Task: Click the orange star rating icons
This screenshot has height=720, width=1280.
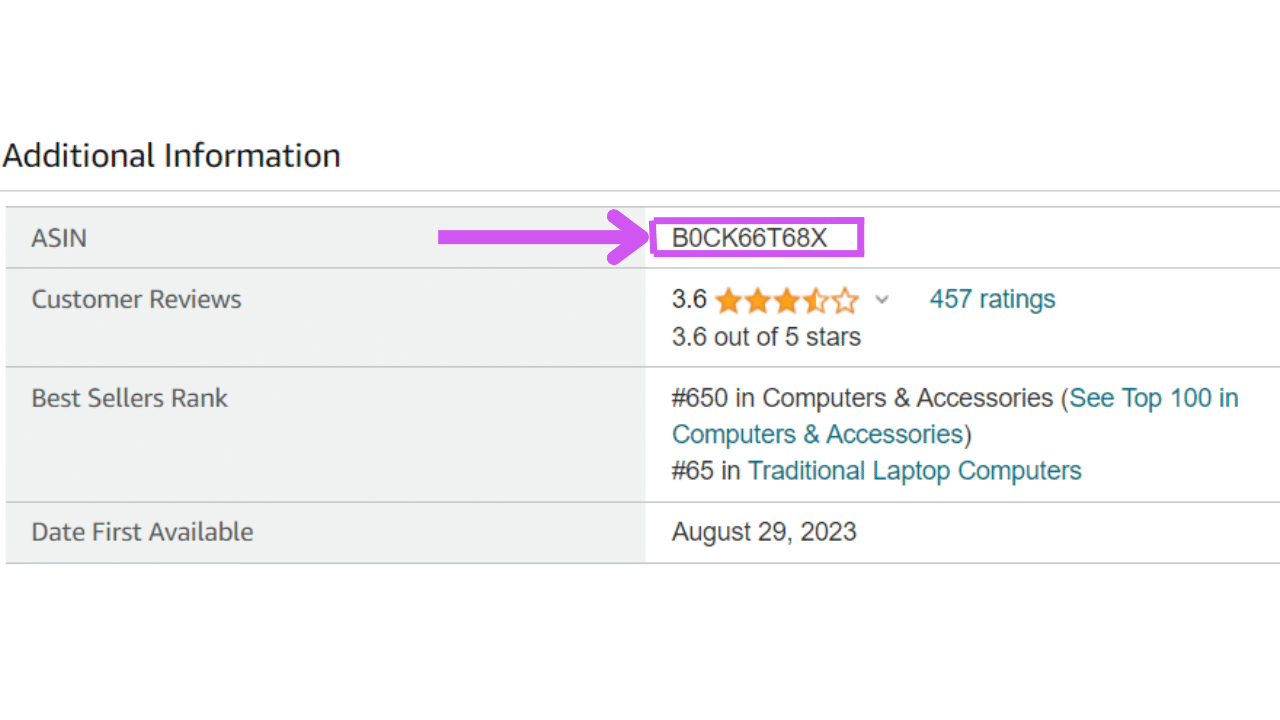Action: (787, 300)
